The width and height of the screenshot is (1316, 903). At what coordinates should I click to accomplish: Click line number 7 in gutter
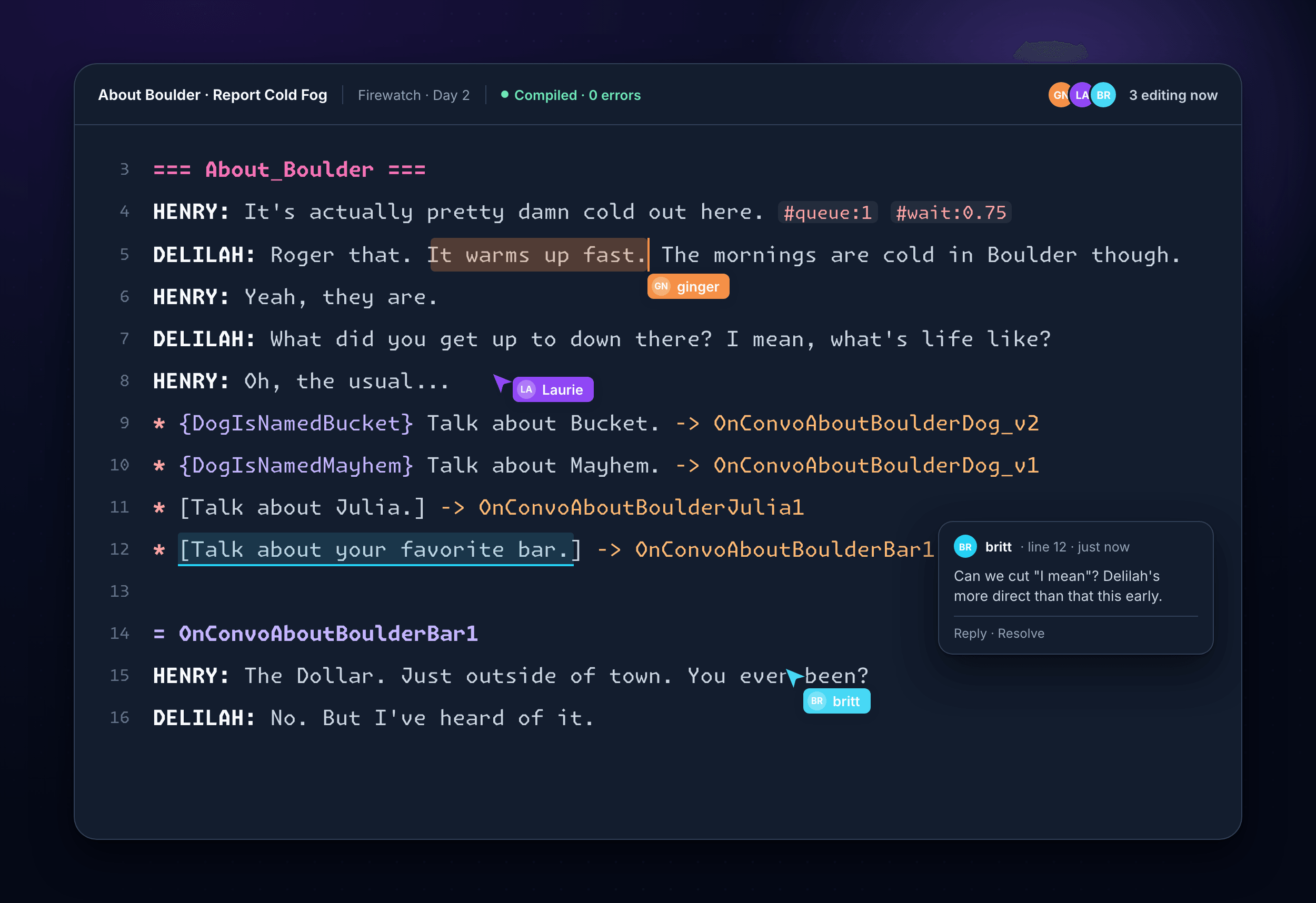tap(125, 338)
